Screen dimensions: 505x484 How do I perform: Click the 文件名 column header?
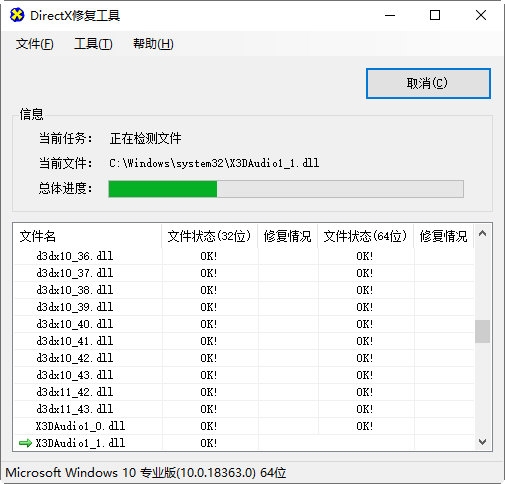coord(88,236)
